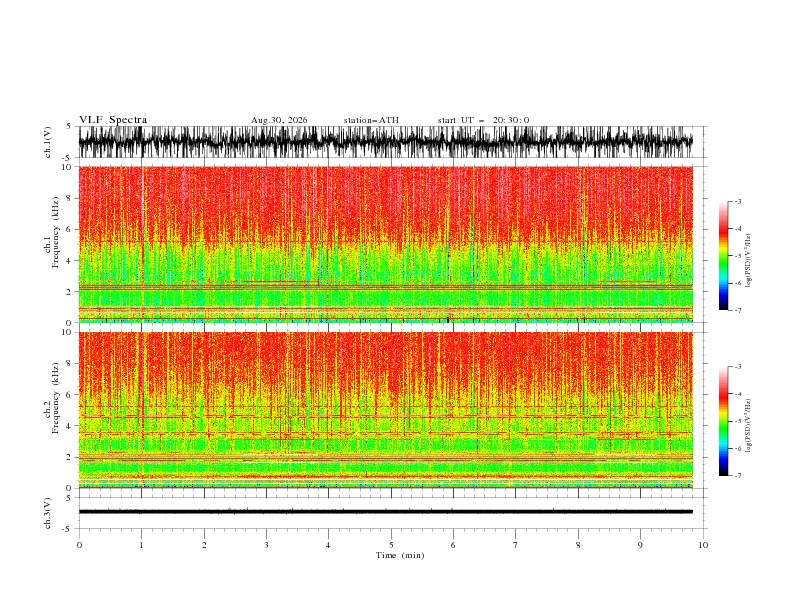Click the ch.3(V) axis label
Image resolution: width=792 pixels, height=612 pixels.
[48, 513]
